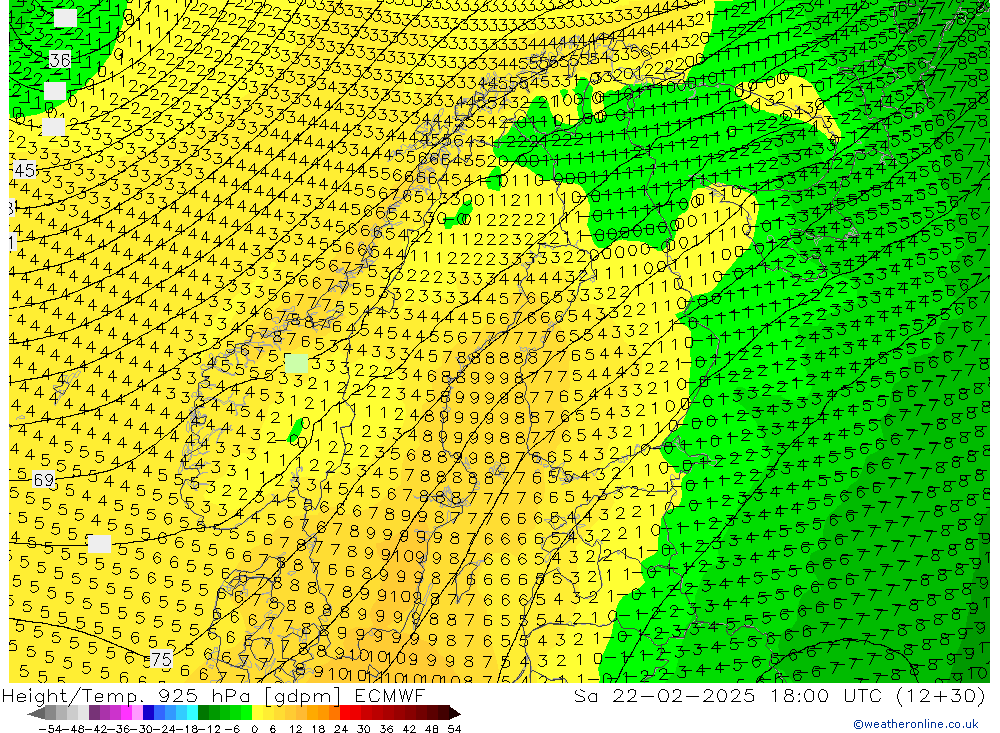Click the '0' legend tick value
Image resolution: width=1000 pixels, height=733 pixels.
(x=254, y=729)
